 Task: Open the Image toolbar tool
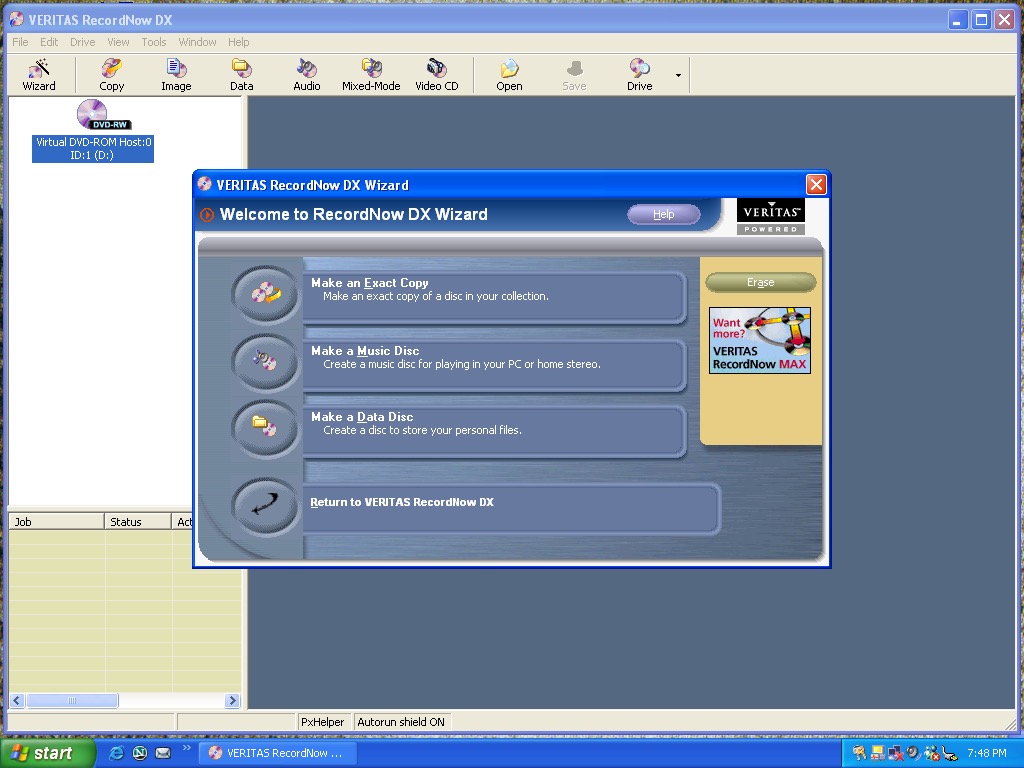pyautogui.click(x=176, y=74)
